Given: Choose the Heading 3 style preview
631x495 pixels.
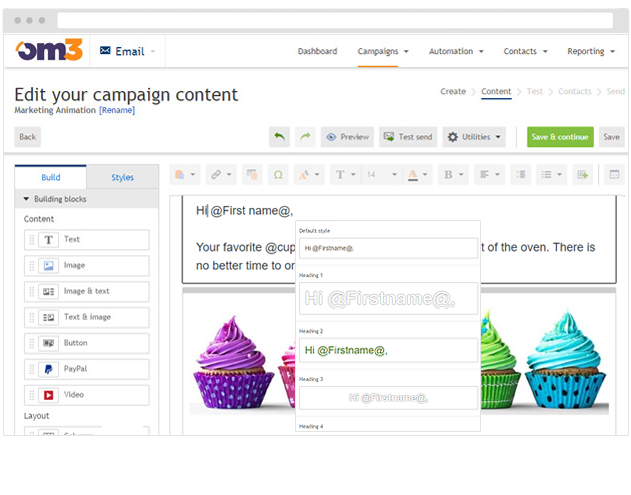Looking at the screenshot, I should pyautogui.click(x=388, y=398).
